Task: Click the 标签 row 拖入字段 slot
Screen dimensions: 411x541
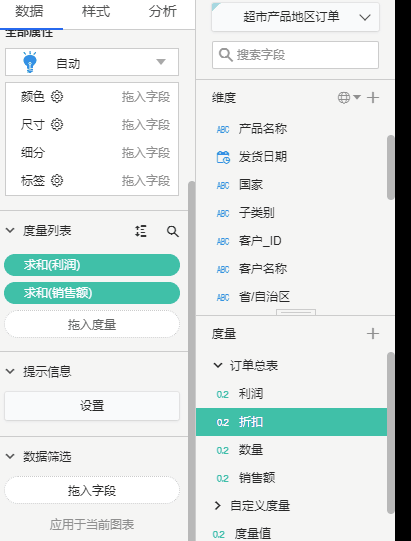Action: [x=146, y=181]
